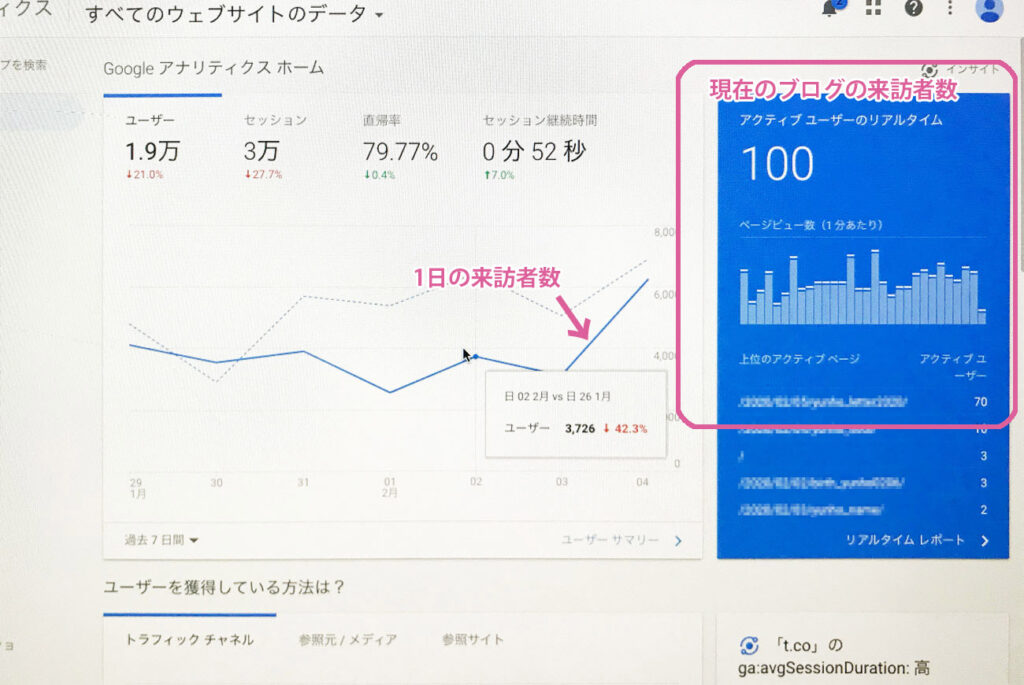Viewport: 1024px width, 685px height.
Task: Switch to the 参照元 / メディア tab
Action: [x=347, y=639]
